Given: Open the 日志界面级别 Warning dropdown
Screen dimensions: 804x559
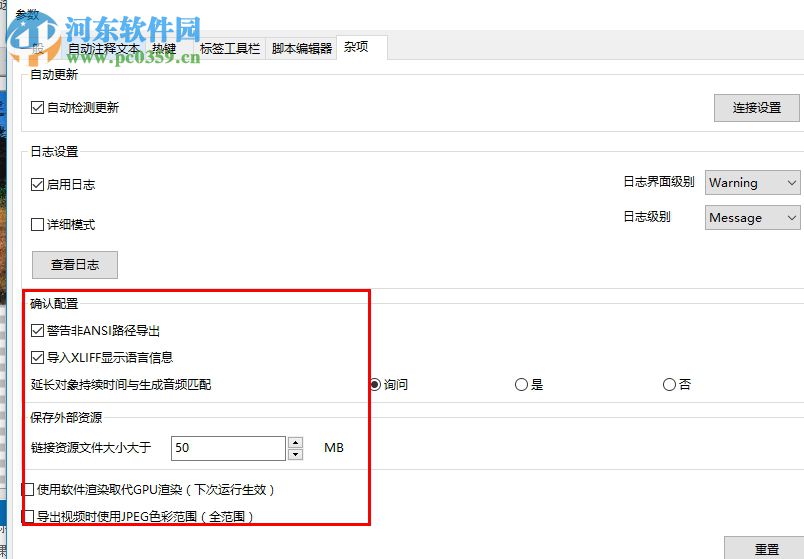Looking at the screenshot, I should pos(752,183).
